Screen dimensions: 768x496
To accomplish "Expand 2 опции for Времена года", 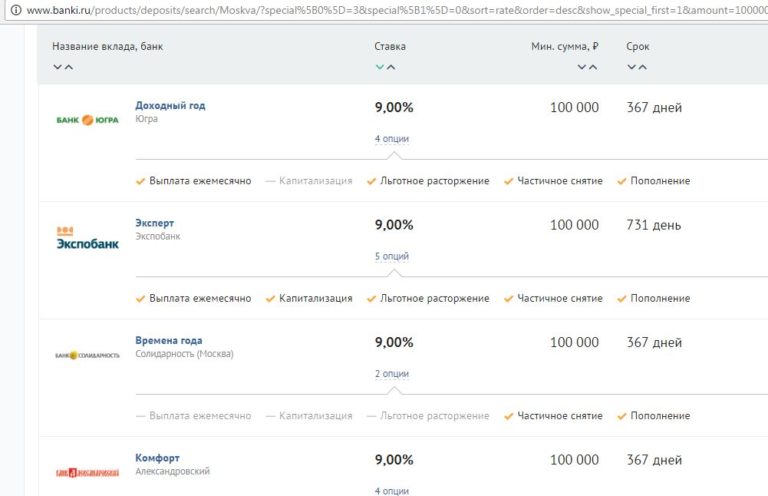I will coord(391,374).
